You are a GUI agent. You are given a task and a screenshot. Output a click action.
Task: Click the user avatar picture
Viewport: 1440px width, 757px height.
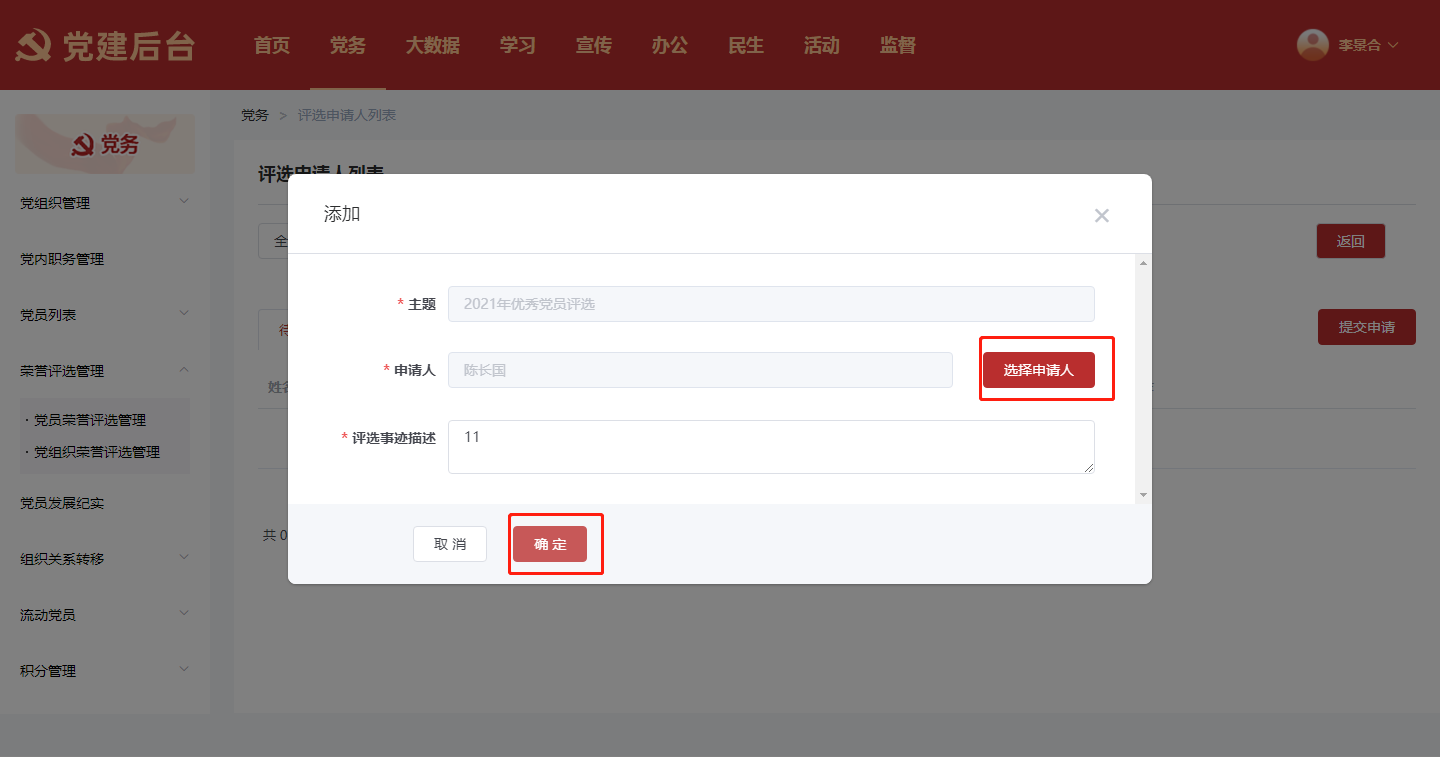pos(1312,45)
